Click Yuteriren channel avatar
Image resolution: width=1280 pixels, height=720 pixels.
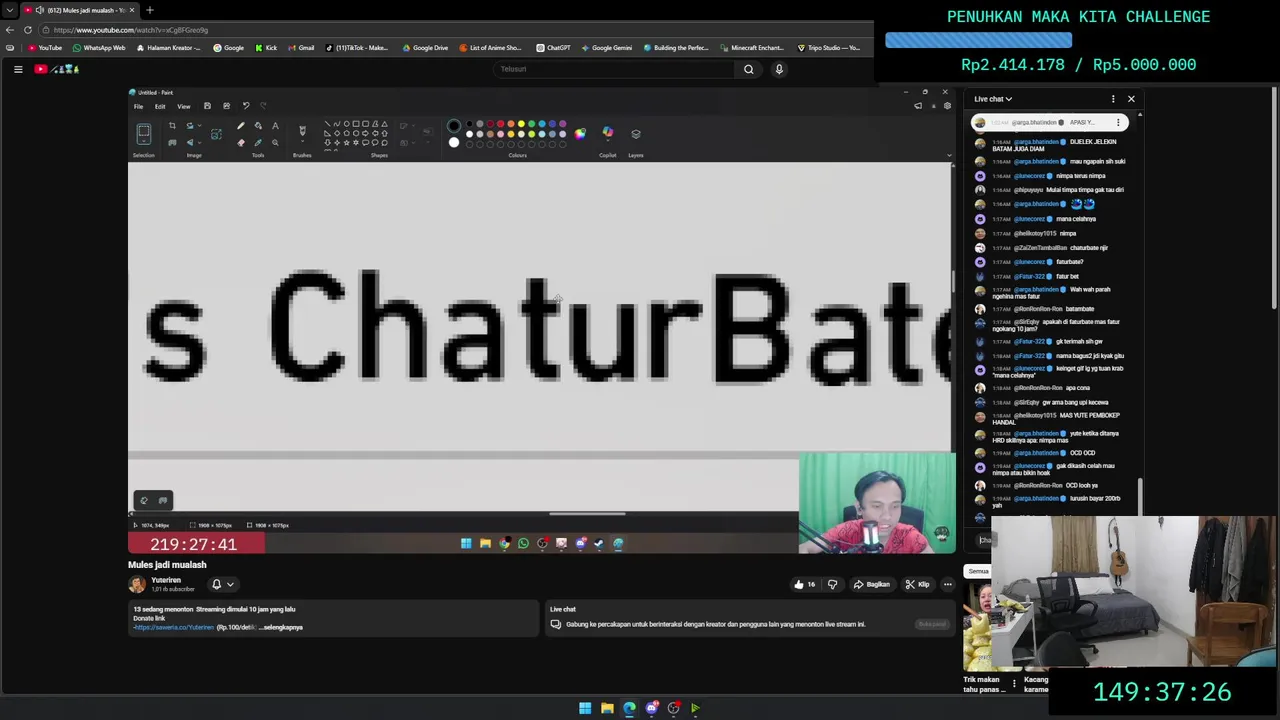[137, 584]
